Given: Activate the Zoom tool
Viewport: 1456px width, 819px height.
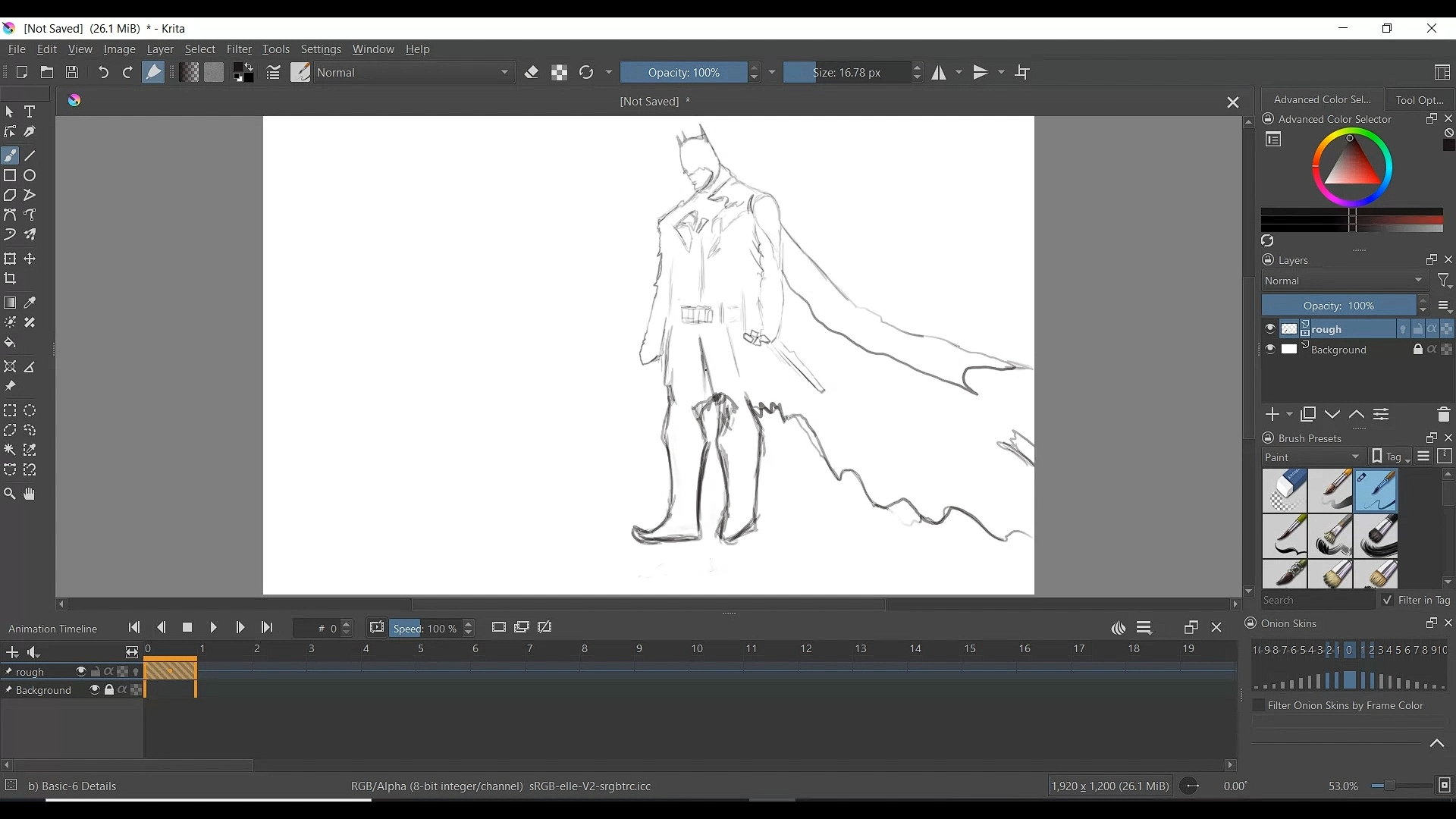Looking at the screenshot, I should pyautogui.click(x=10, y=495).
